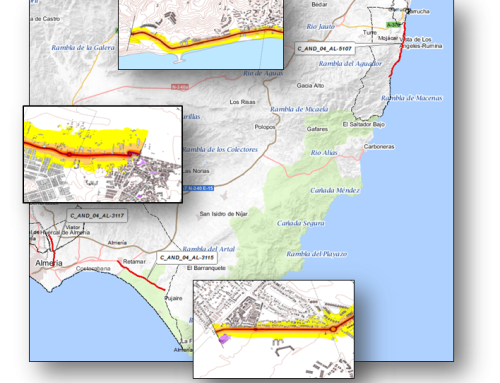Click the small 'Almería' label above Retamar
This screenshot has height=383, width=500.
tap(117, 243)
